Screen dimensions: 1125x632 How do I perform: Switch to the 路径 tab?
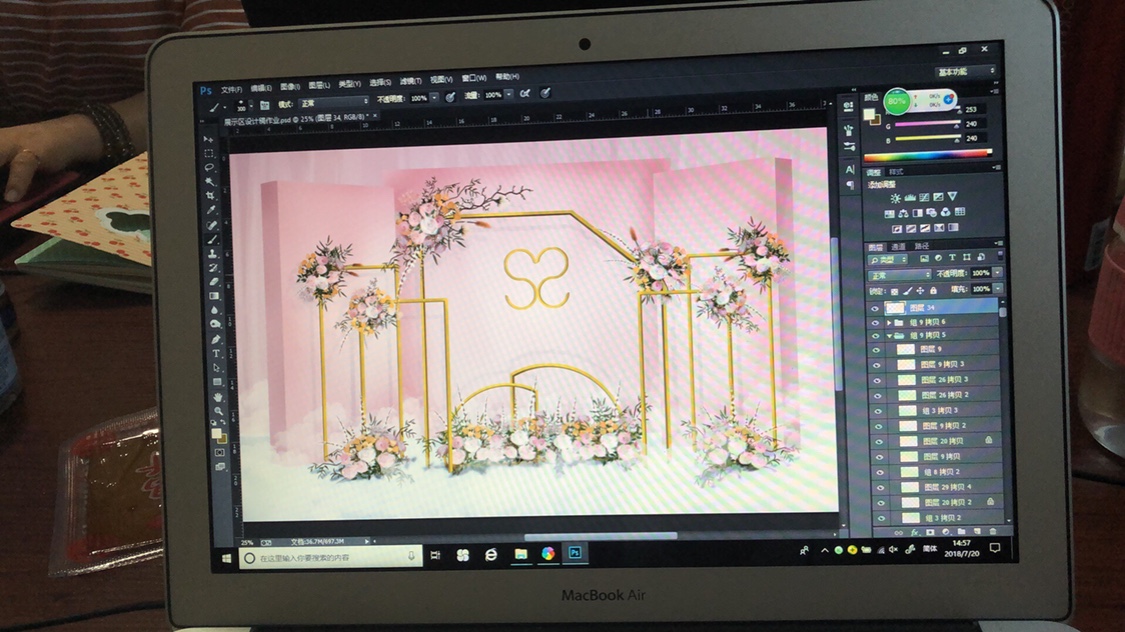coord(921,246)
